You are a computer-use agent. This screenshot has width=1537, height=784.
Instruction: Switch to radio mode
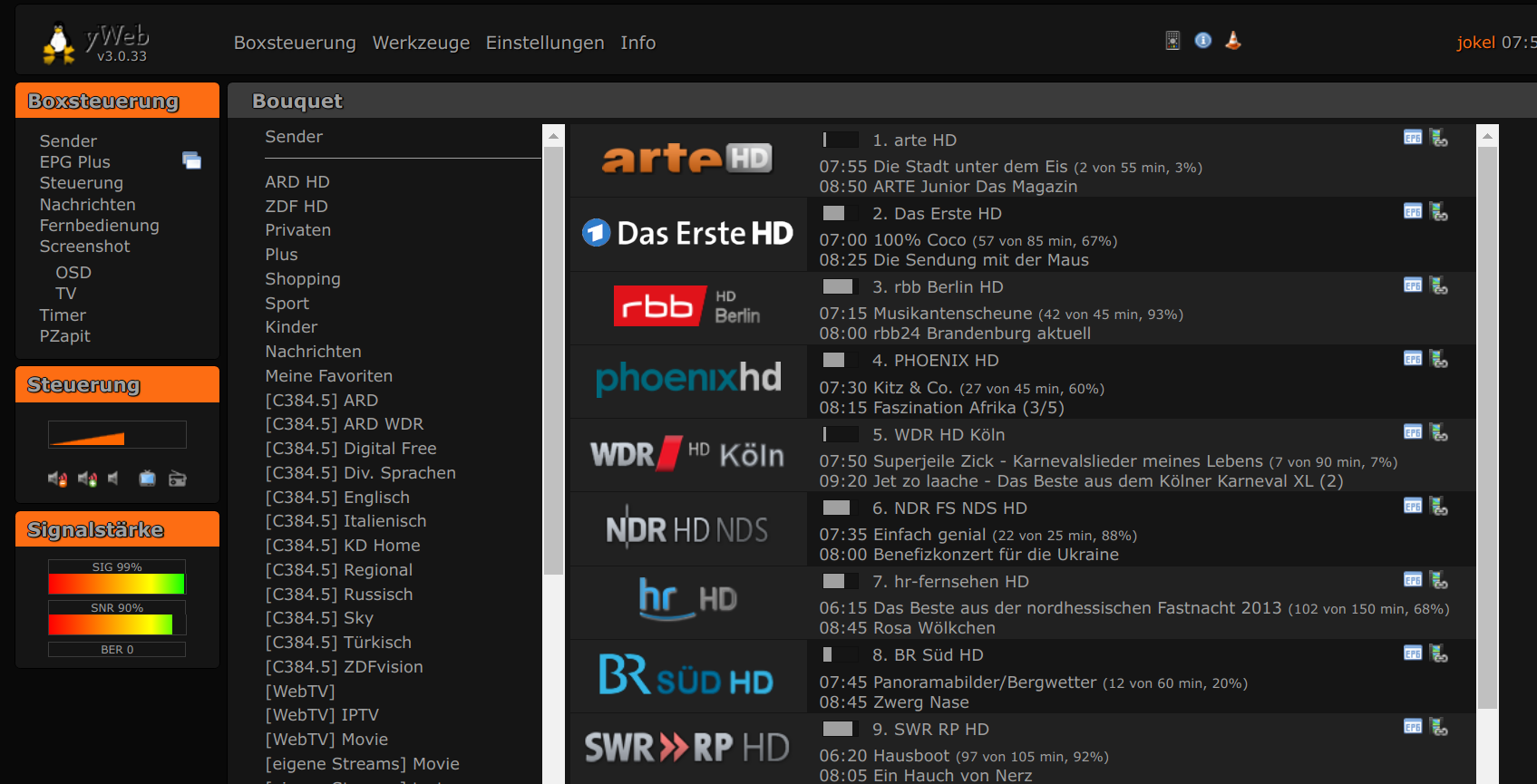pyautogui.click(x=178, y=479)
